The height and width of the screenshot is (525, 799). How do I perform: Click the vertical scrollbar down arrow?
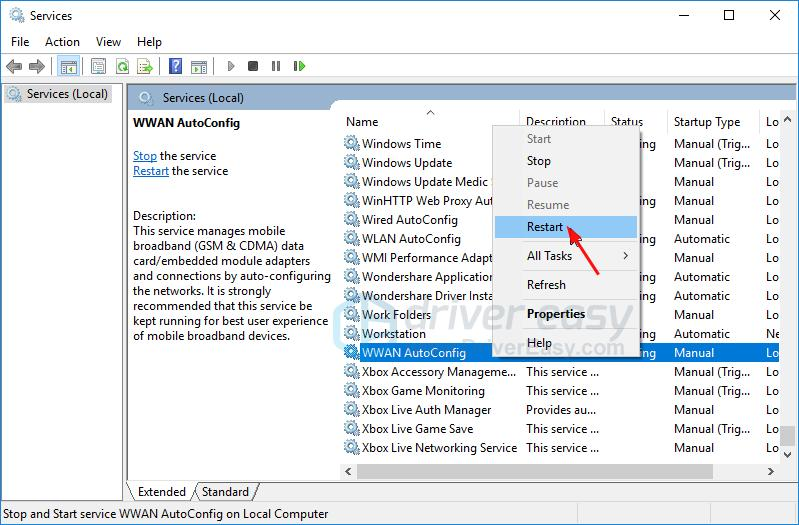click(788, 454)
